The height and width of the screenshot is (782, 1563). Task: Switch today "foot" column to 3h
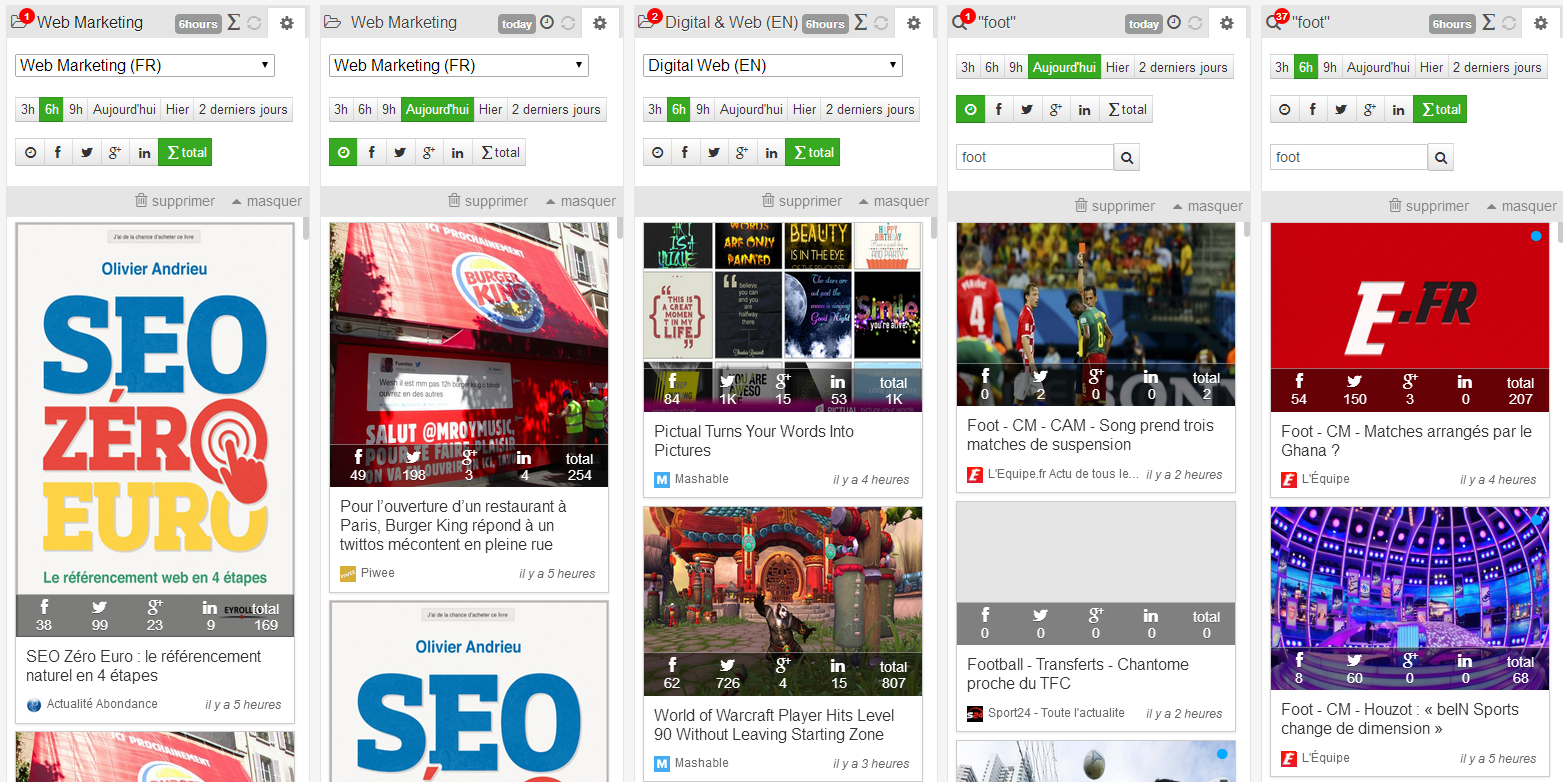click(968, 68)
